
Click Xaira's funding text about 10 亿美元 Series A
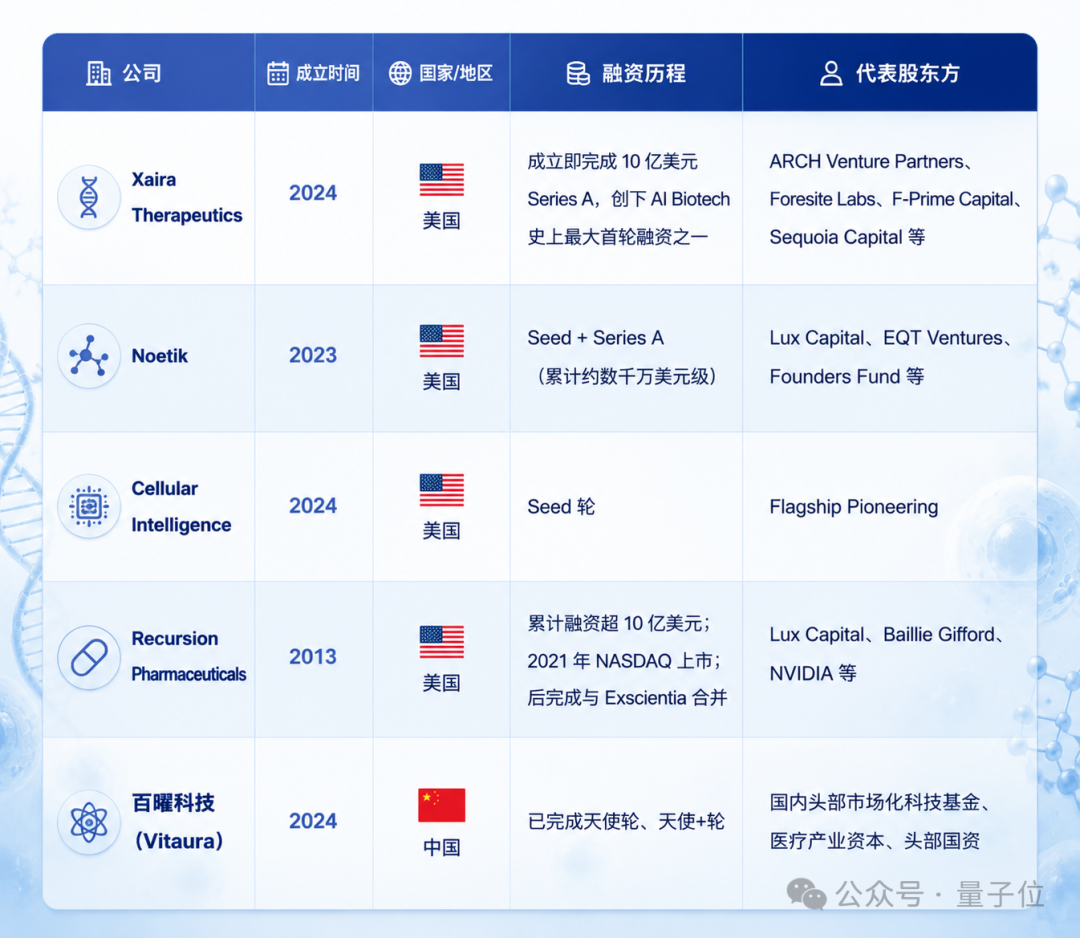[x=629, y=199]
